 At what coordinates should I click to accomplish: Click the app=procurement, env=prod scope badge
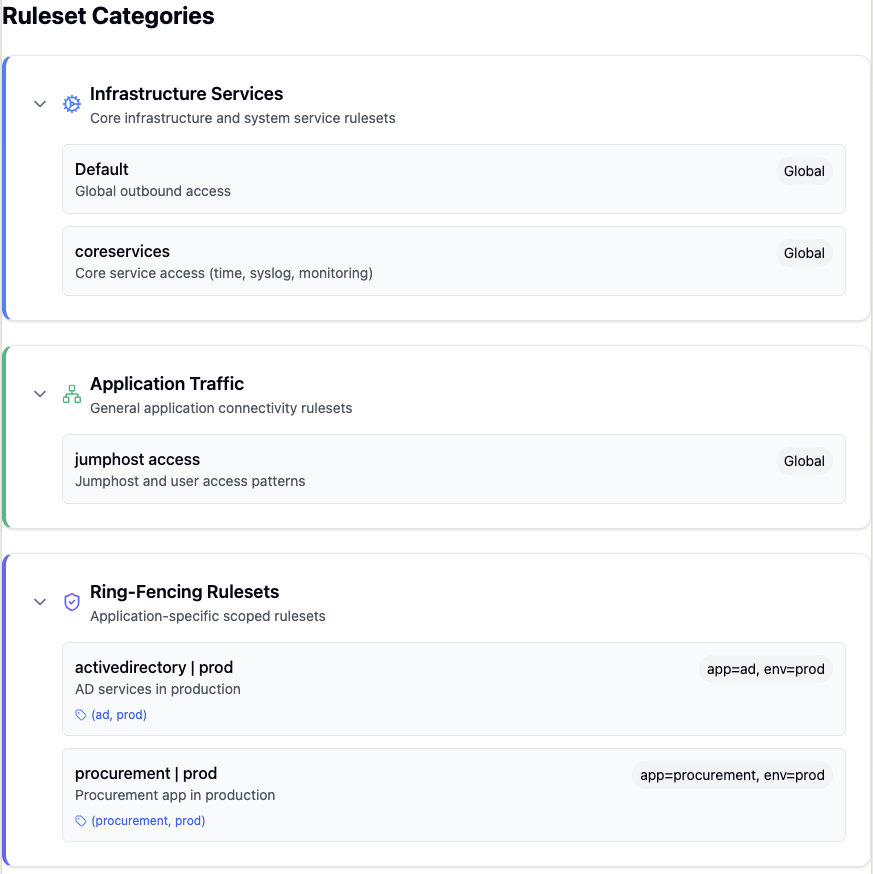click(x=732, y=775)
